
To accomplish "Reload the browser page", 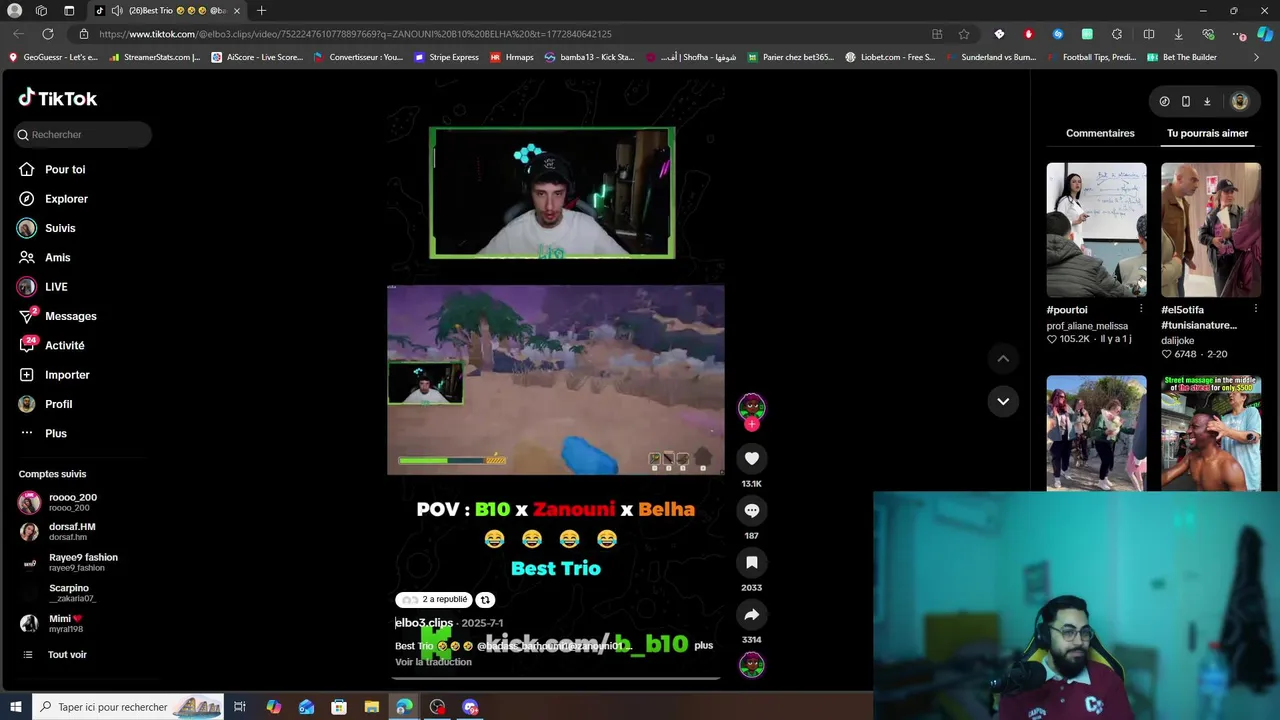I will click(x=47, y=33).
